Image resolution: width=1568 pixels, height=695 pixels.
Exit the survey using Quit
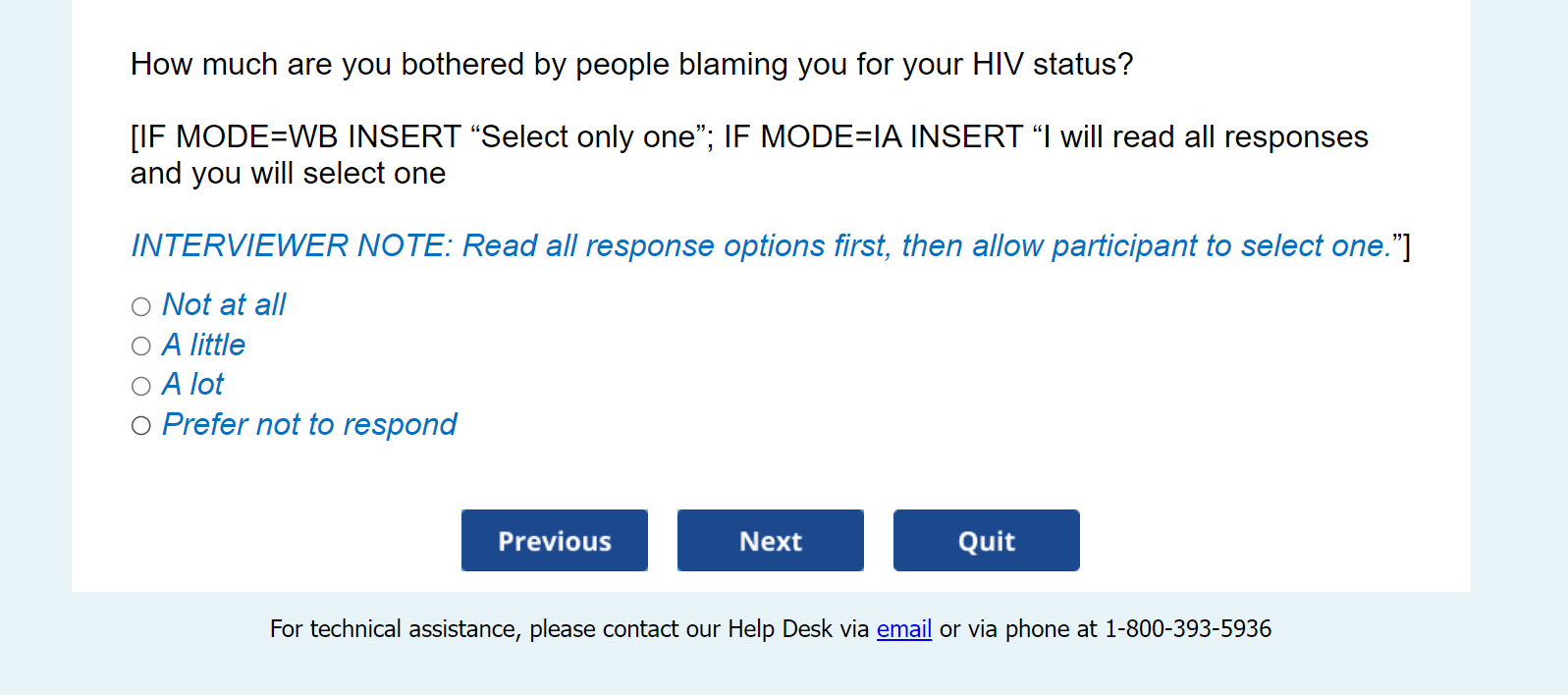pos(986,540)
